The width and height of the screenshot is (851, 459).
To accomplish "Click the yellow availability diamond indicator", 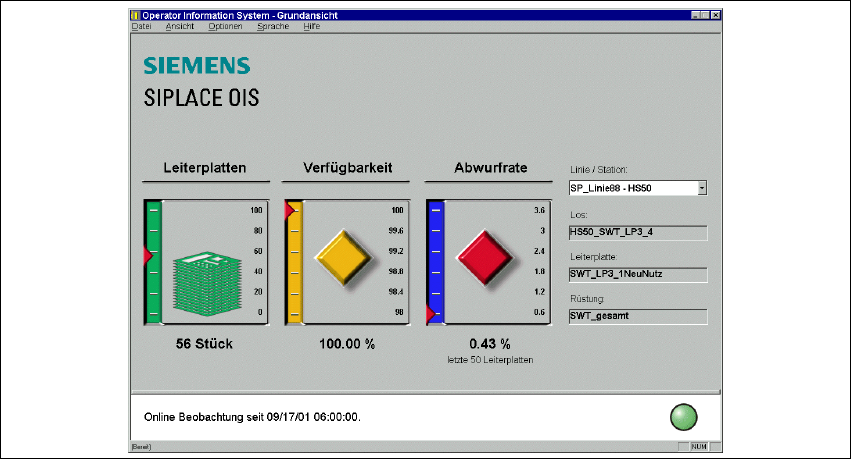I will click(x=344, y=258).
